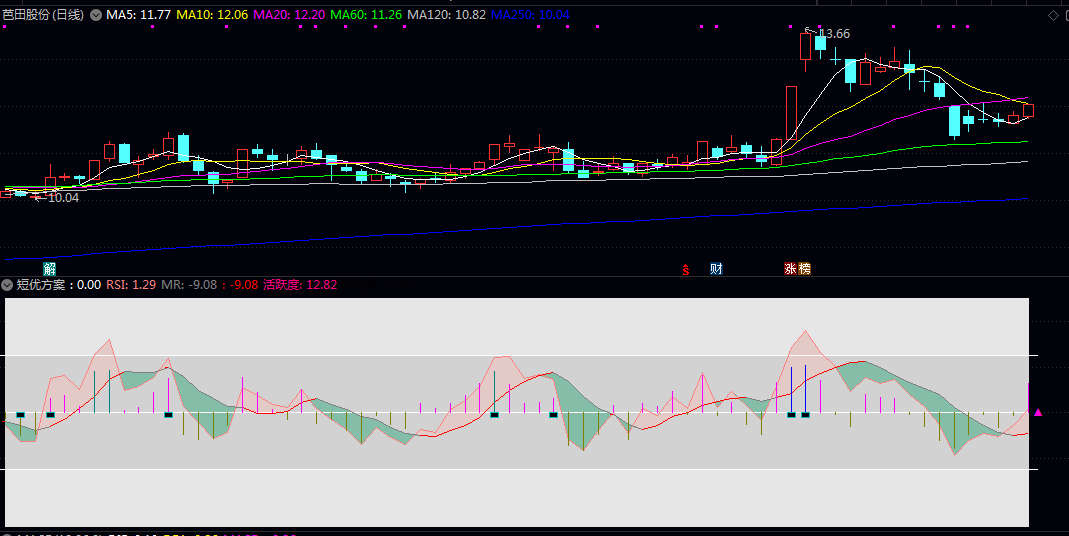Expand dropdown next to 芭田股份 (日线)
1069x536 pixels.
pyautogui.click(x=95, y=16)
